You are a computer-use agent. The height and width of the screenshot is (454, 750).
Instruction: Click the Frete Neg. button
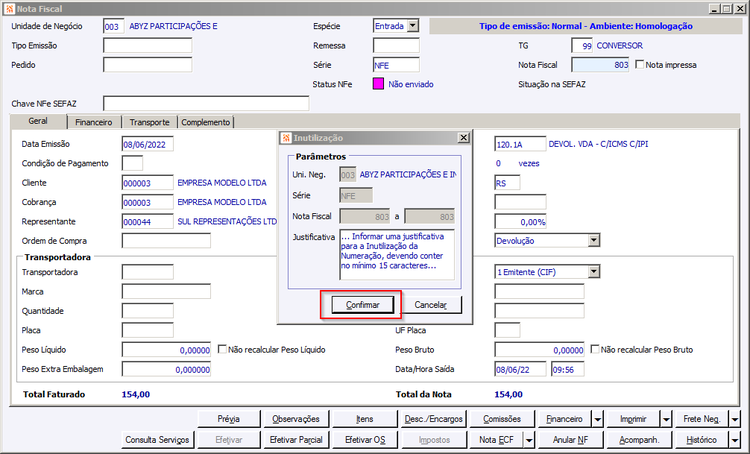702,419
